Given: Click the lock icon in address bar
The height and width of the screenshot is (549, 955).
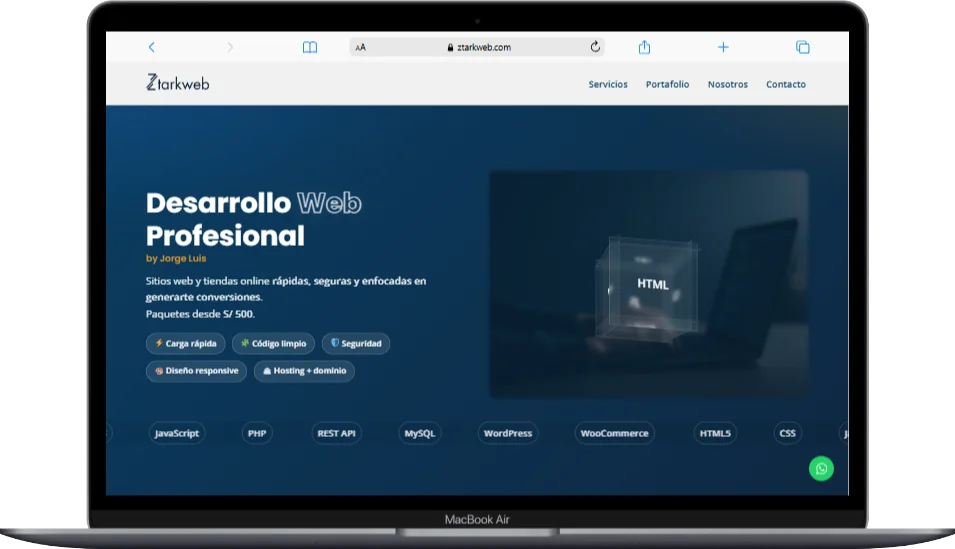Looking at the screenshot, I should pos(450,47).
